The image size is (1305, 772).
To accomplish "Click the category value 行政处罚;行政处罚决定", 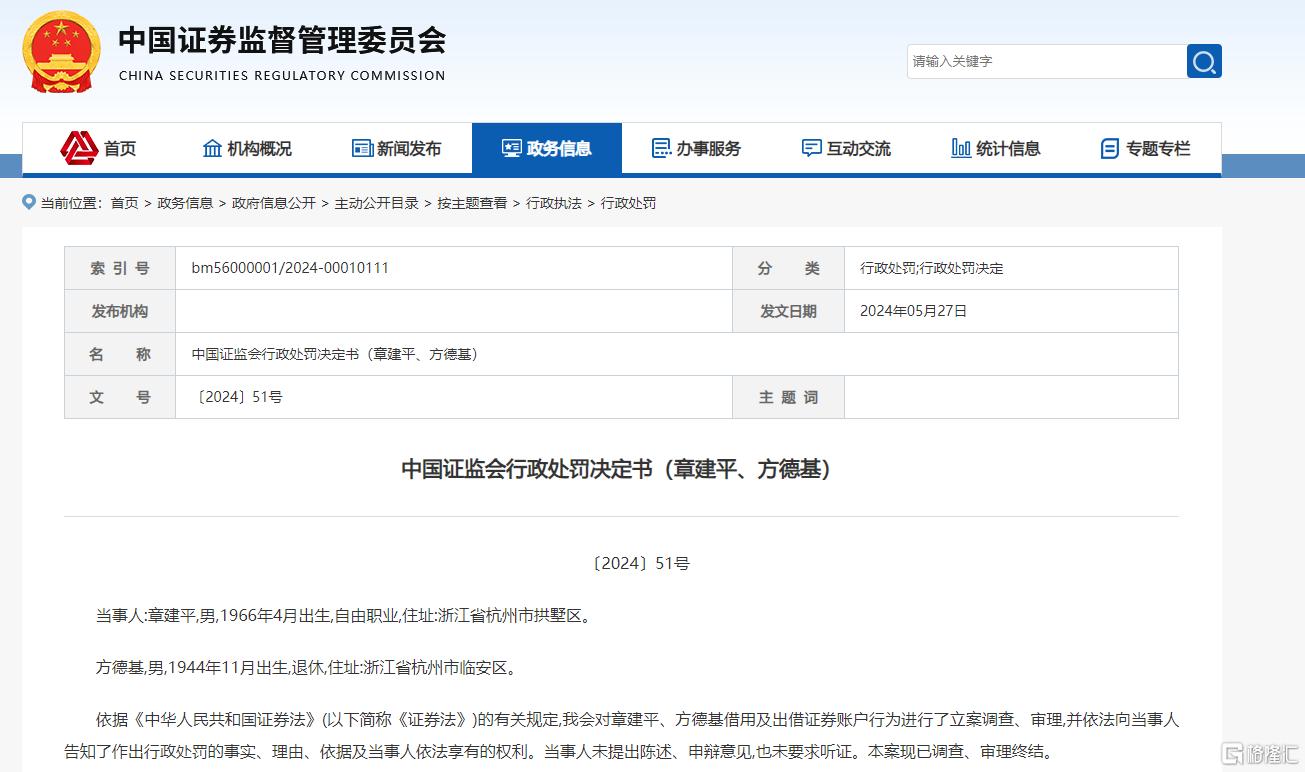I will tap(932, 268).
